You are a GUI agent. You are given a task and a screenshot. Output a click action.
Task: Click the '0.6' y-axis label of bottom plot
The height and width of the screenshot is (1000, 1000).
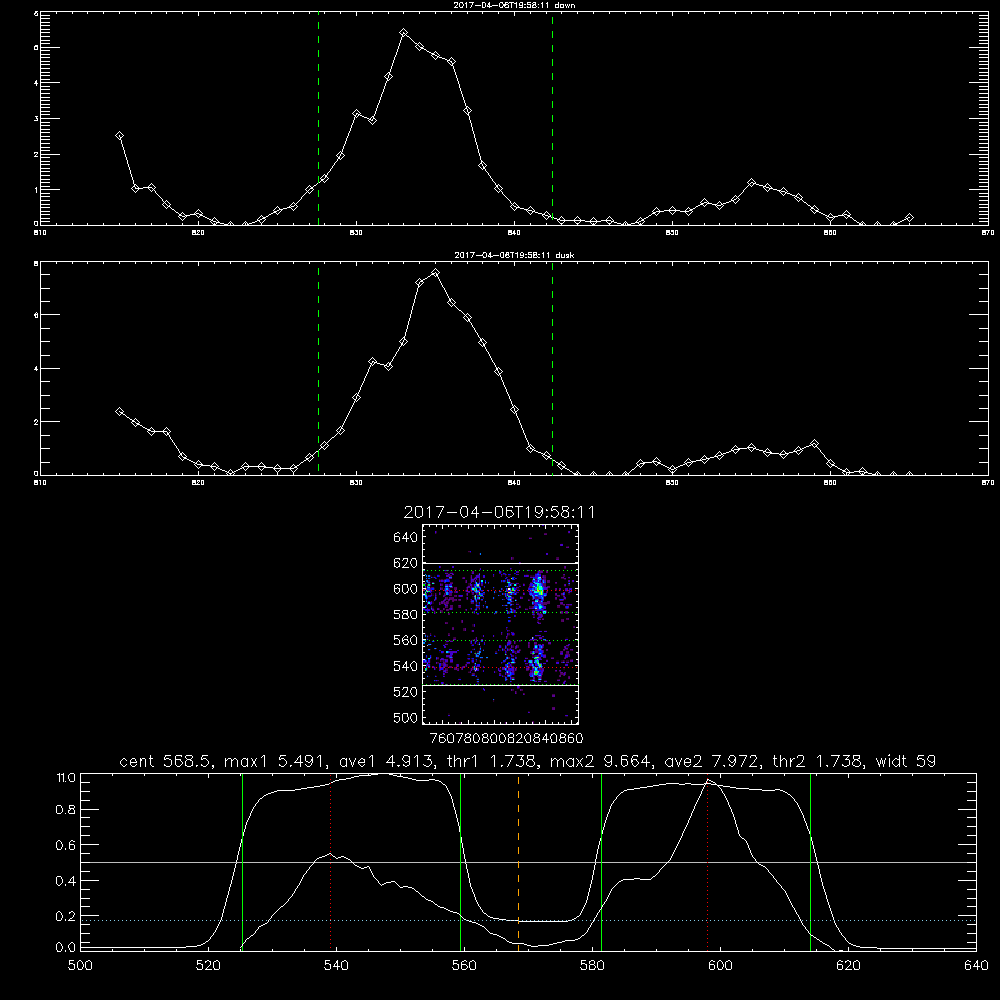click(x=66, y=845)
